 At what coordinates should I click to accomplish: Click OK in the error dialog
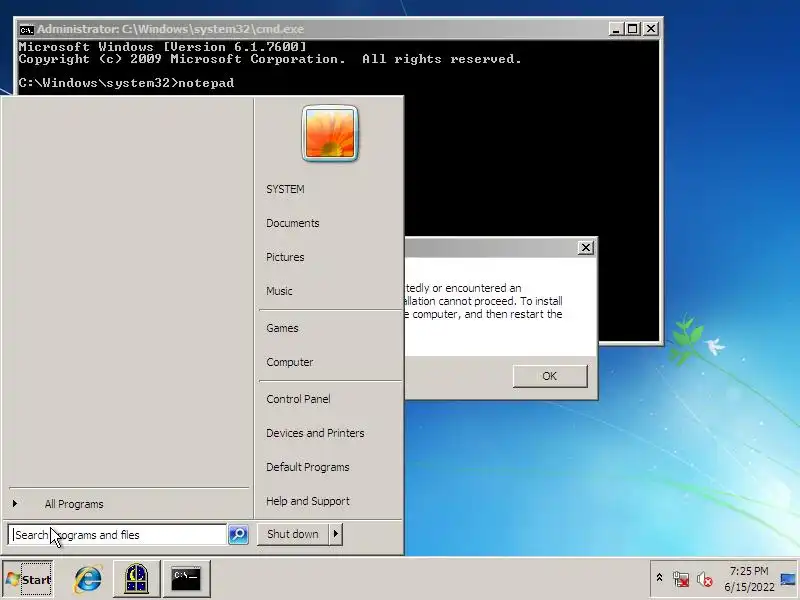point(550,376)
